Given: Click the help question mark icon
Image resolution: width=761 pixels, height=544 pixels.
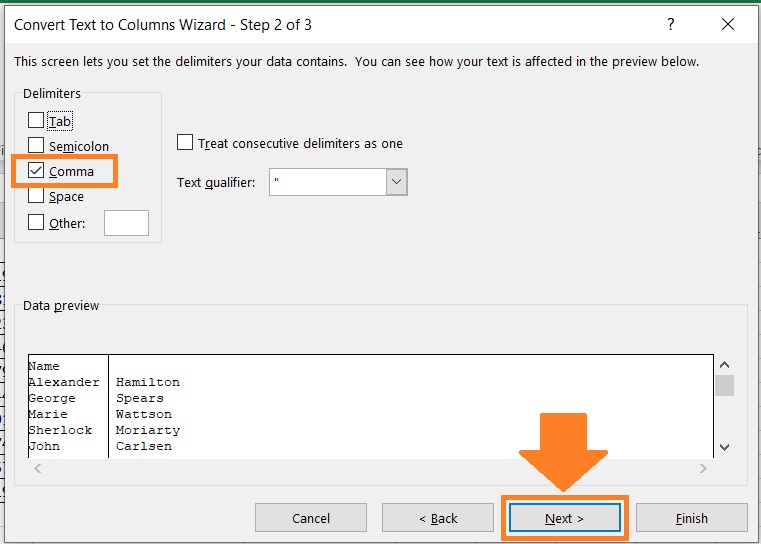Looking at the screenshot, I should click(671, 24).
